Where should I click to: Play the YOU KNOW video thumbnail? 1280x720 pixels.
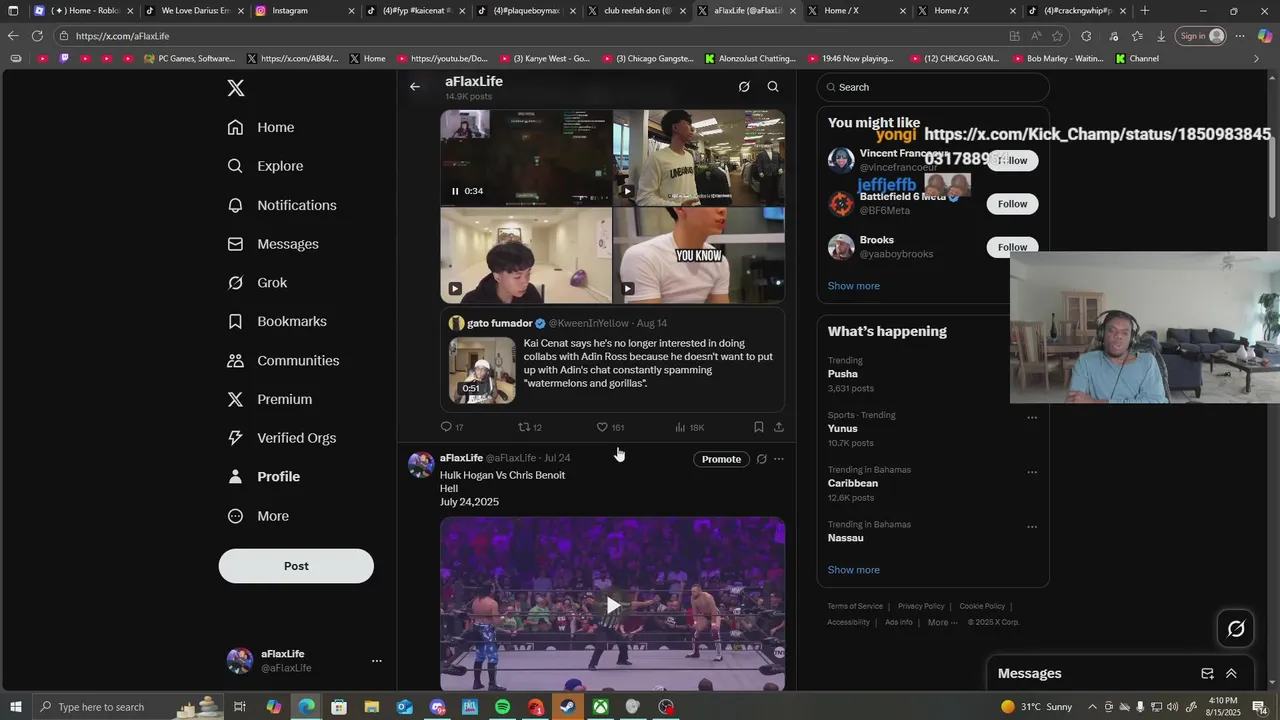tap(627, 289)
